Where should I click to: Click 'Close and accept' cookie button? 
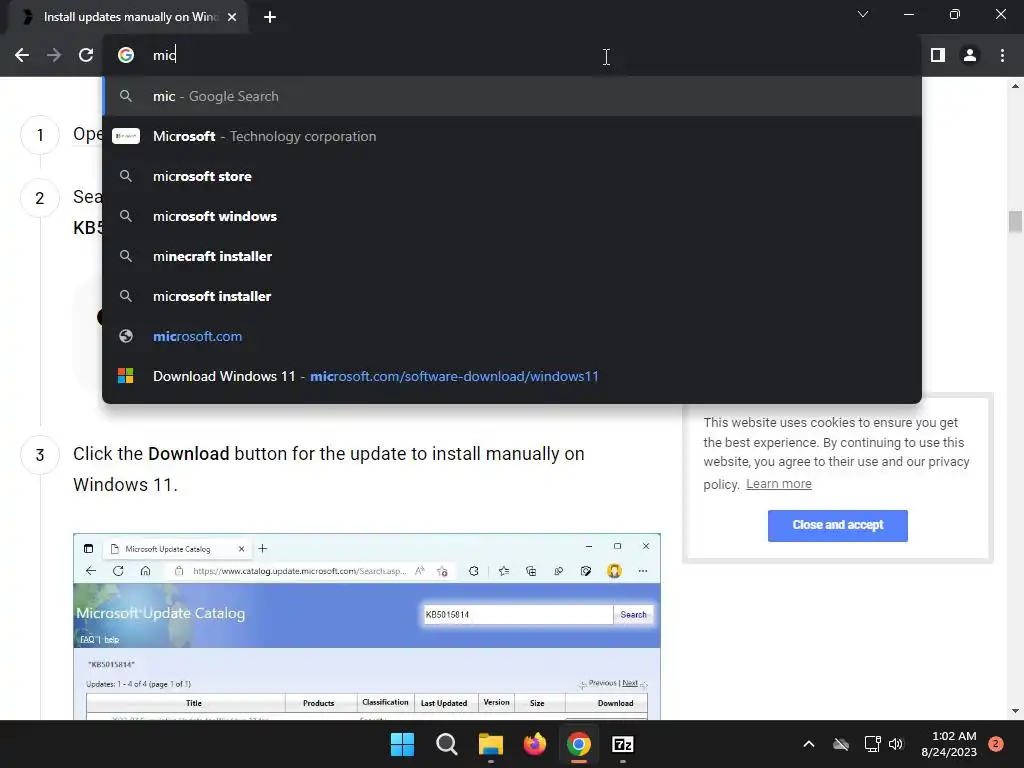pos(838,525)
